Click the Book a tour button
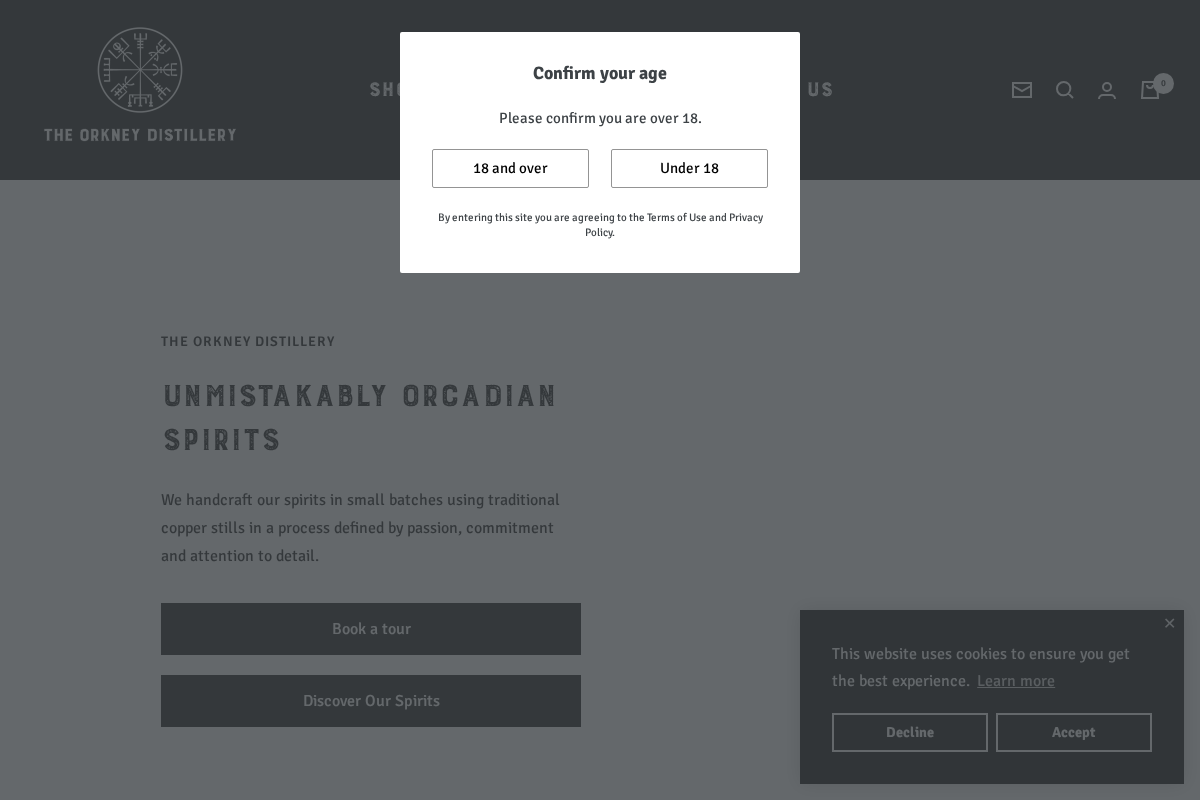Viewport: 1200px width, 800px height. 371,629
